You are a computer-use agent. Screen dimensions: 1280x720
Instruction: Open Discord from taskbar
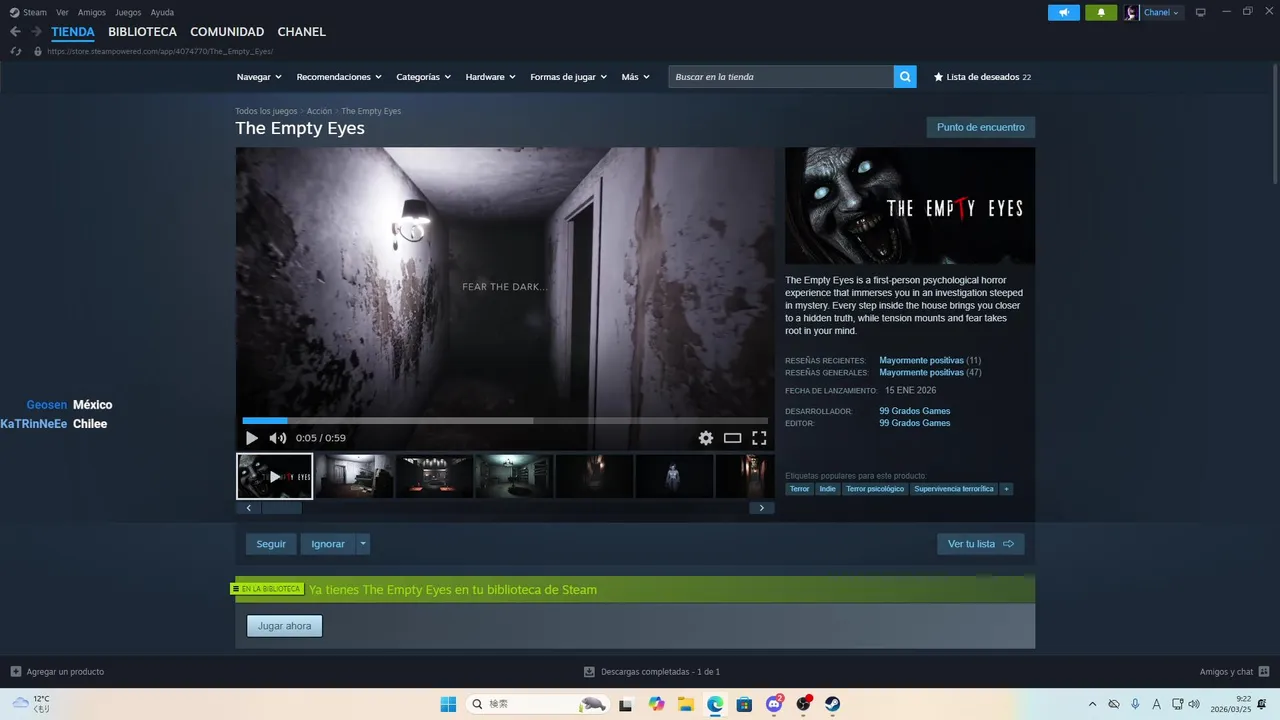[774, 704]
